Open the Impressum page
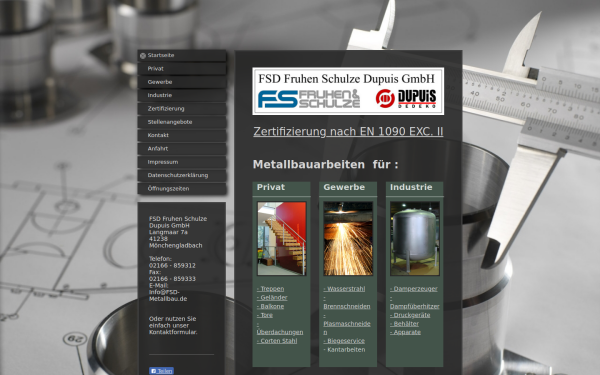 [182, 162]
